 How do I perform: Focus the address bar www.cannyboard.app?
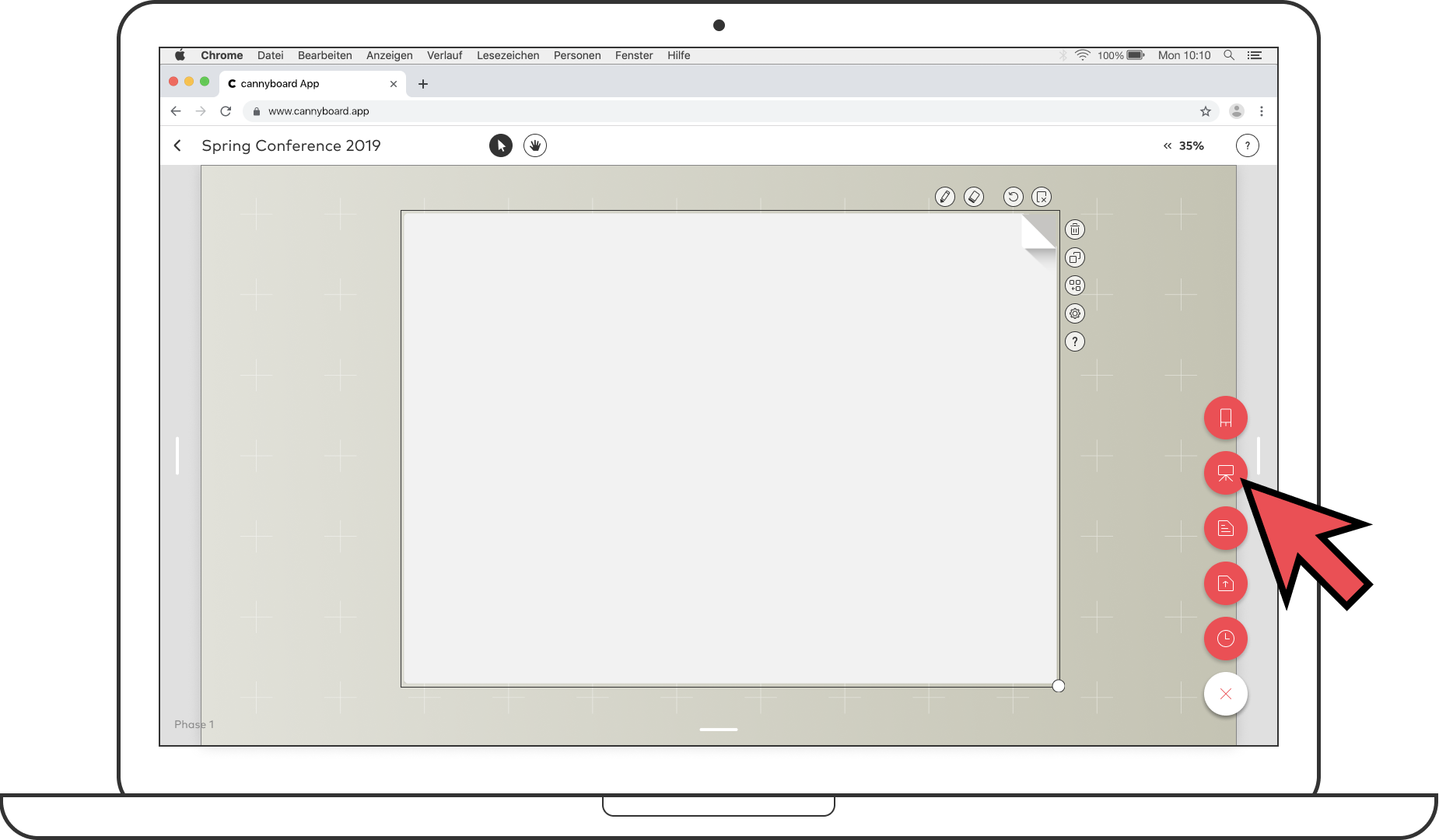tap(731, 111)
